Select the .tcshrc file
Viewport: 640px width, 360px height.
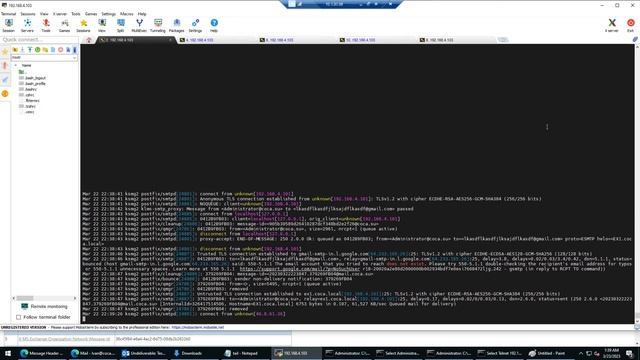click(x=27, y=106)
